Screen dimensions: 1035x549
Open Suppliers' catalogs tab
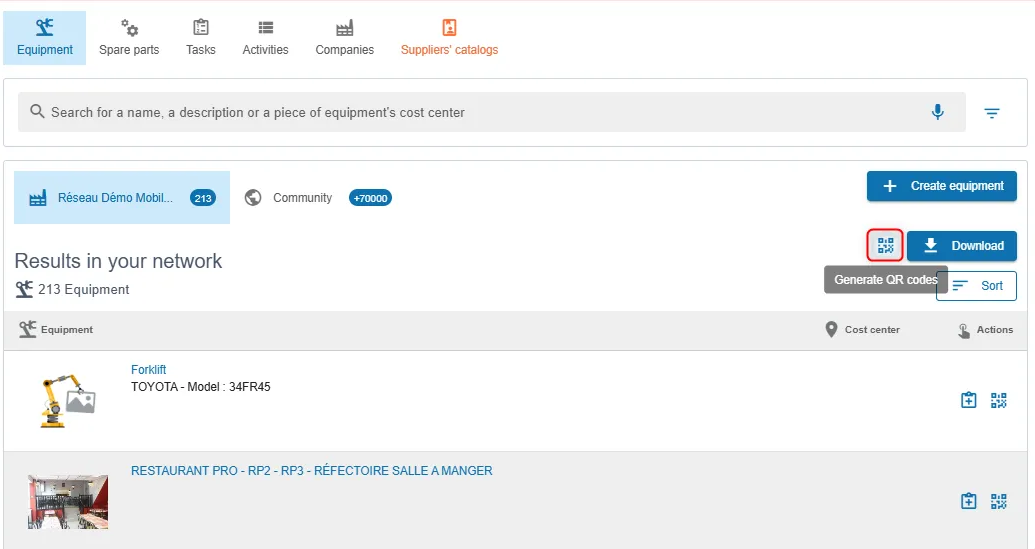pos(450,38)
